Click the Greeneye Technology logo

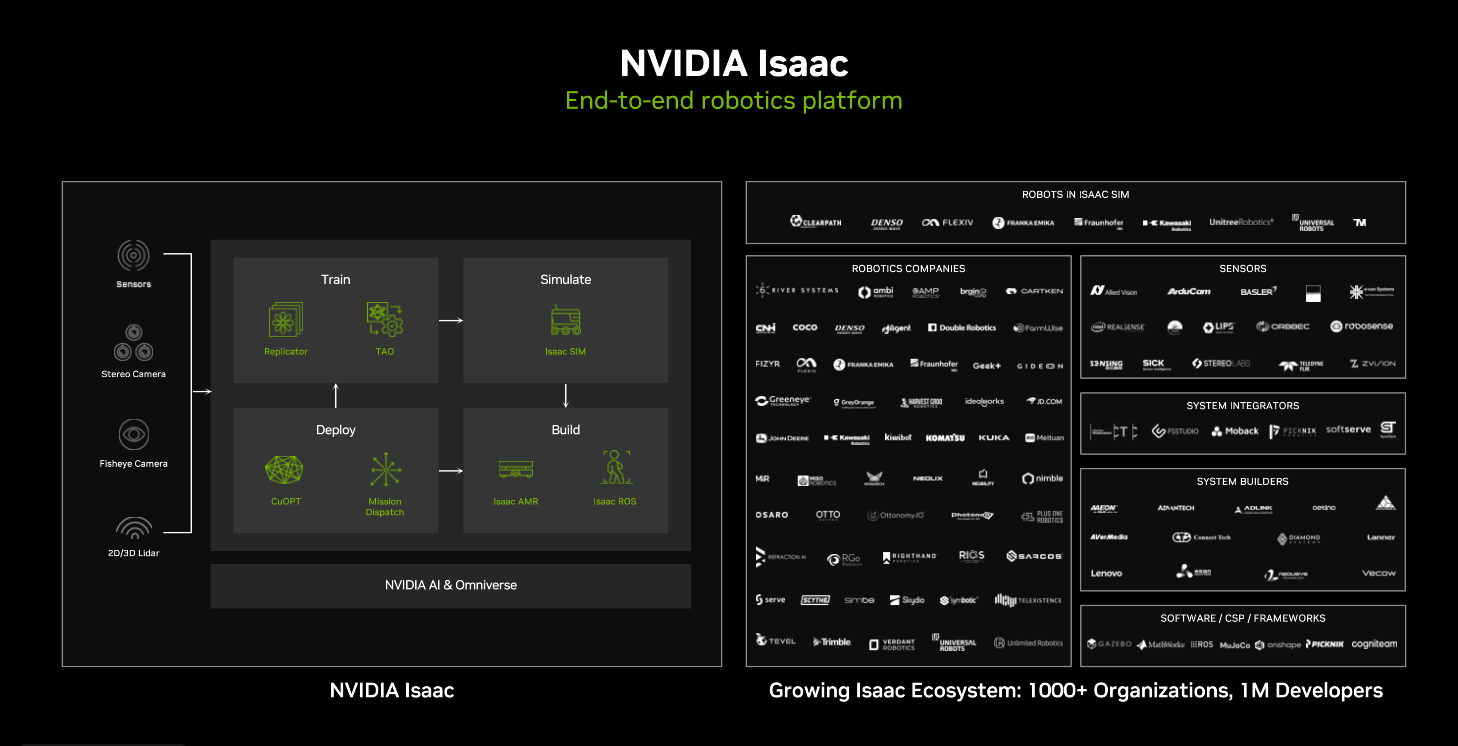coord(782,401)
